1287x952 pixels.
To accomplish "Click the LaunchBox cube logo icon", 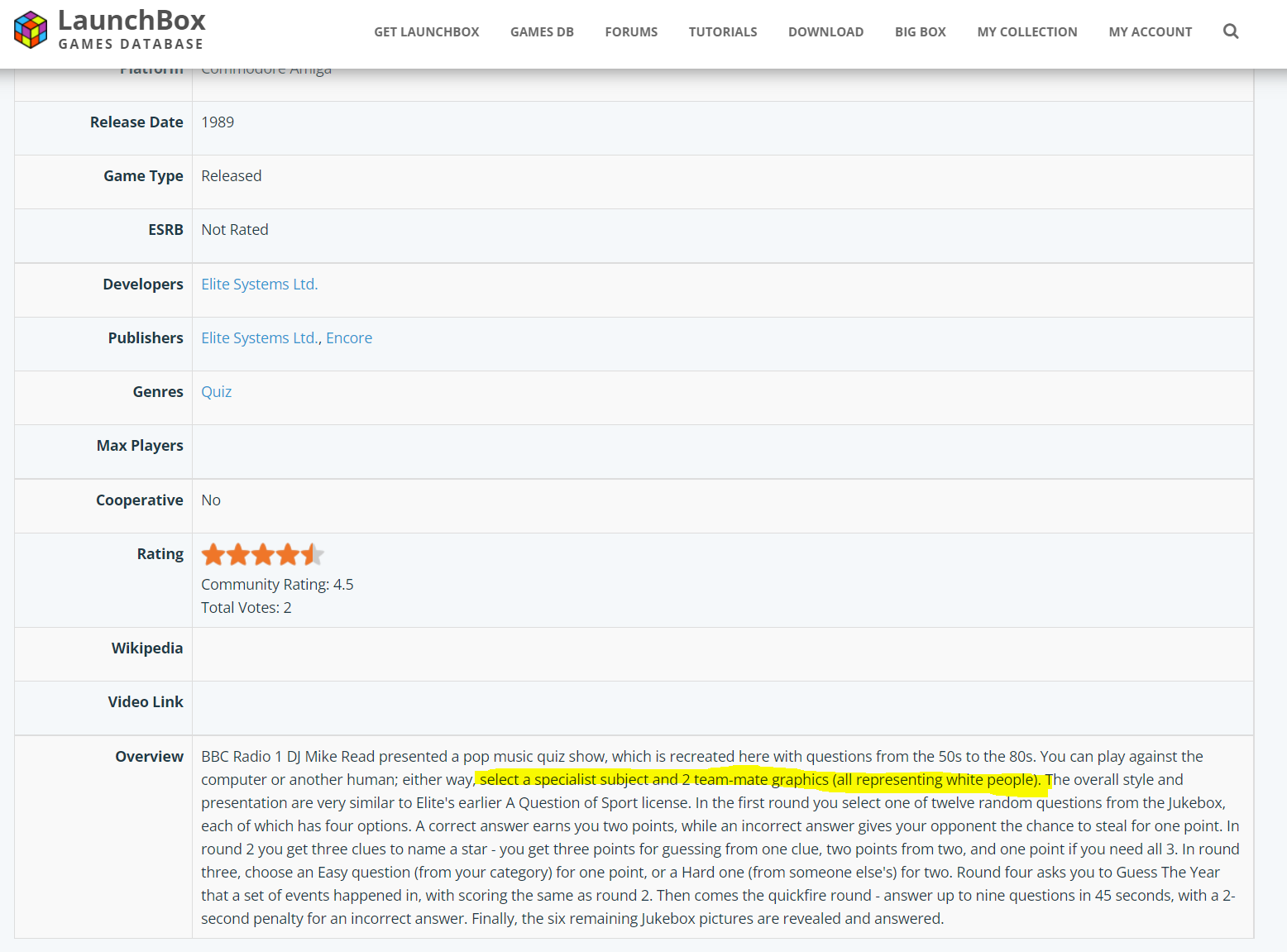I will 31,30.
